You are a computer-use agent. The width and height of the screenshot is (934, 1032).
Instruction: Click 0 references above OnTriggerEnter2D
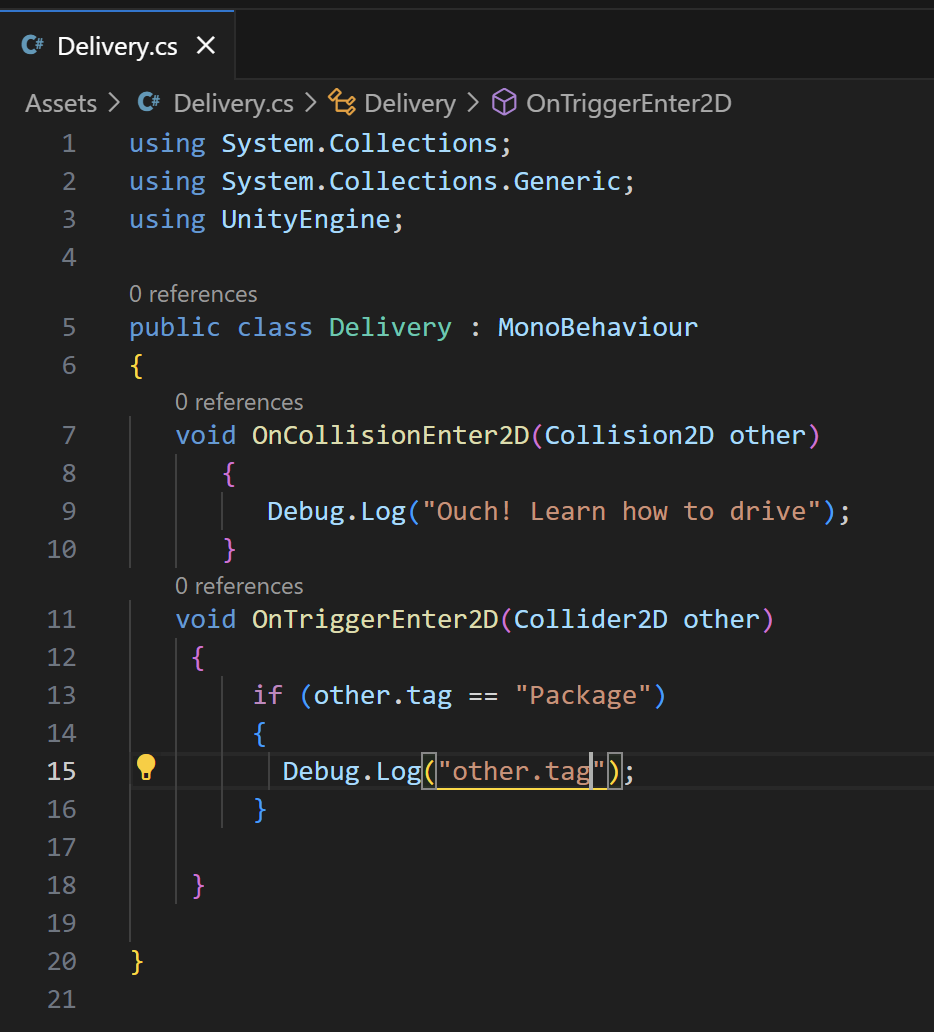point(239,585)
